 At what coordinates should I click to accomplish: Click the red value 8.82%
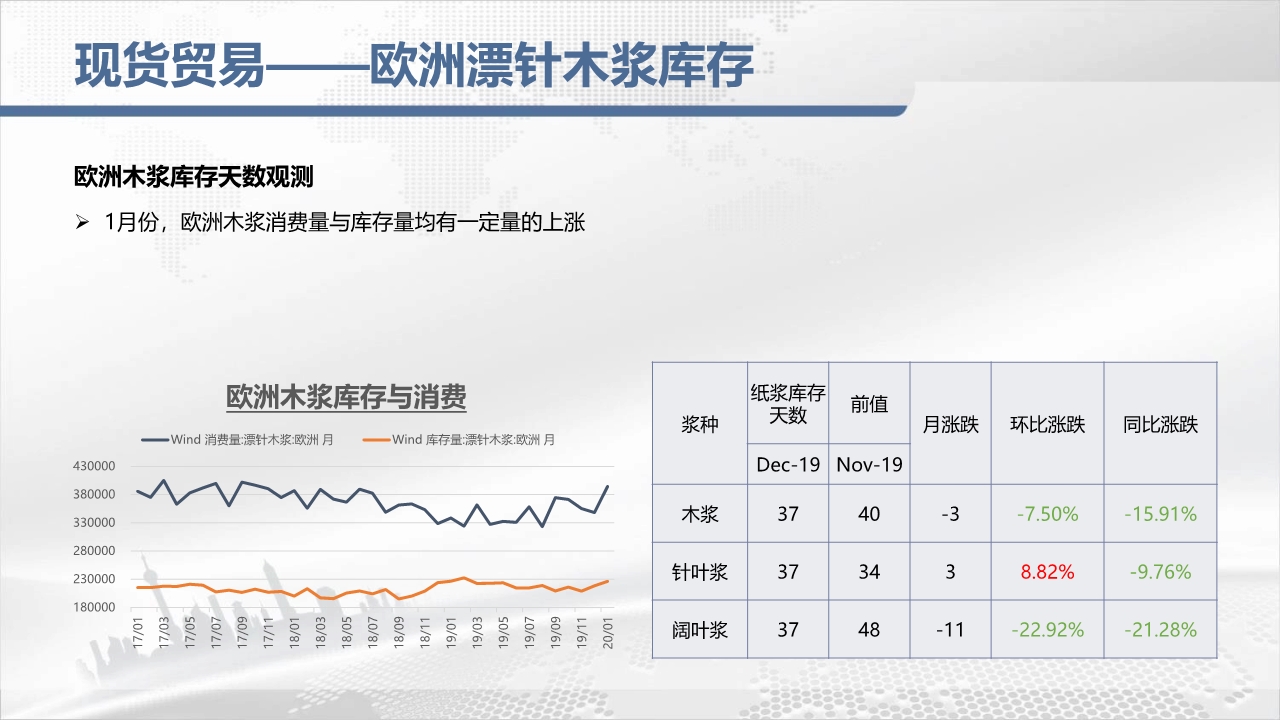(x=1047, y=572)
